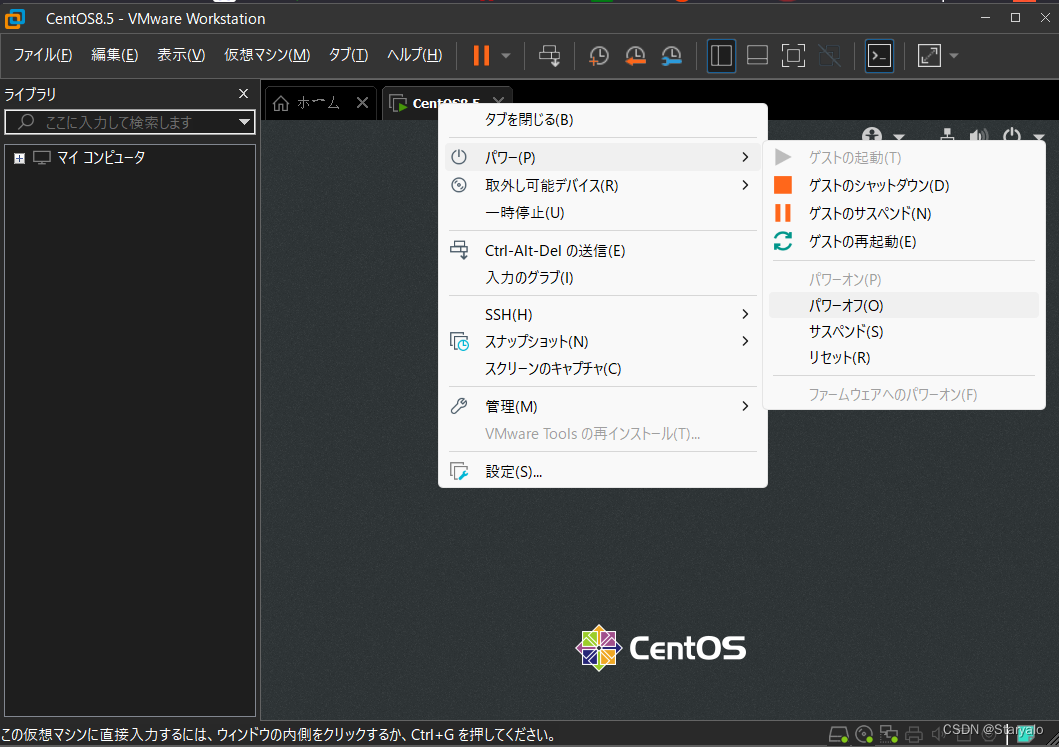Open the 仮想マシン(M) menu

click(267, 55)
